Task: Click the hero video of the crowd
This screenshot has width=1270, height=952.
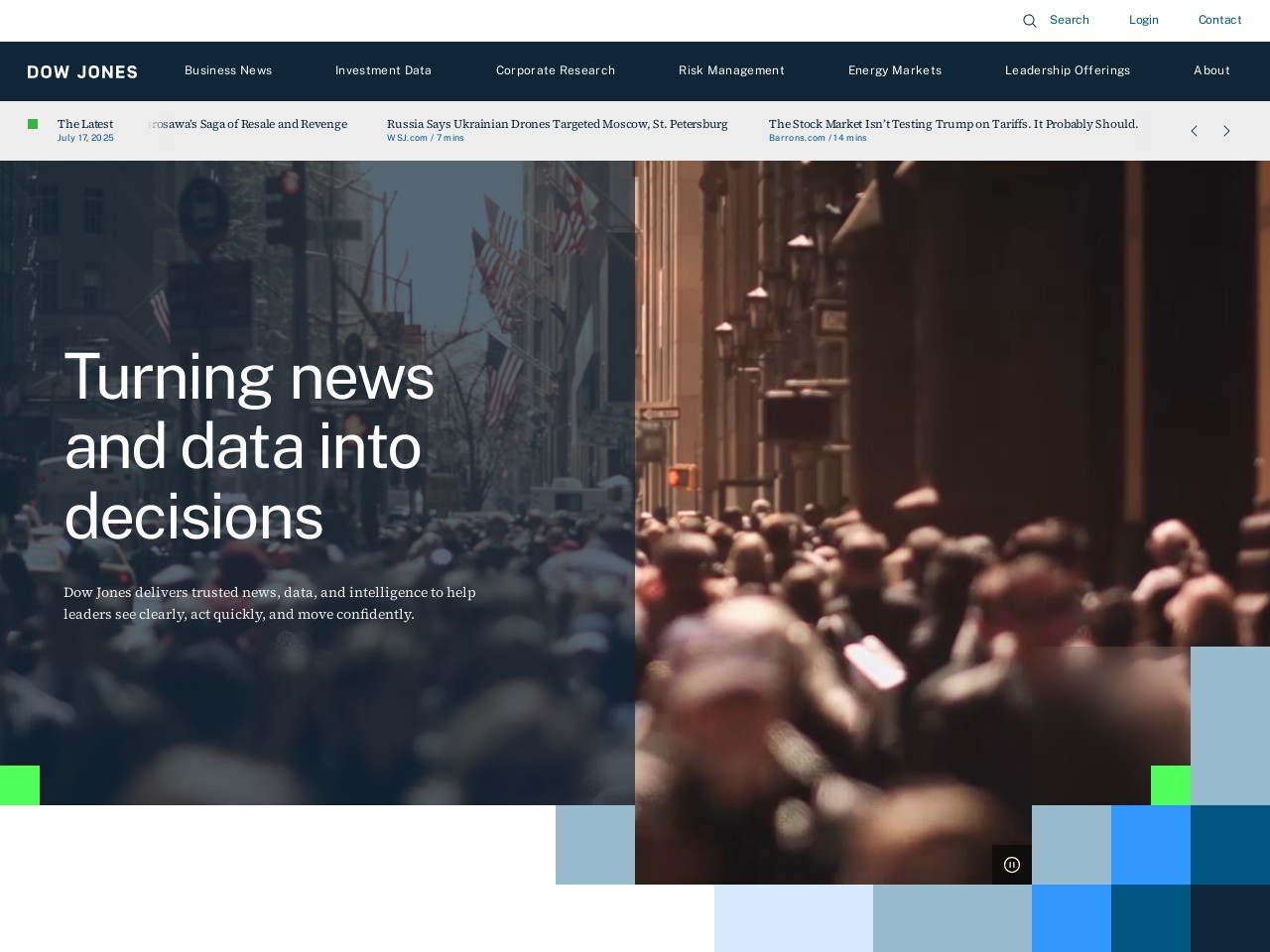Action: 893,446
